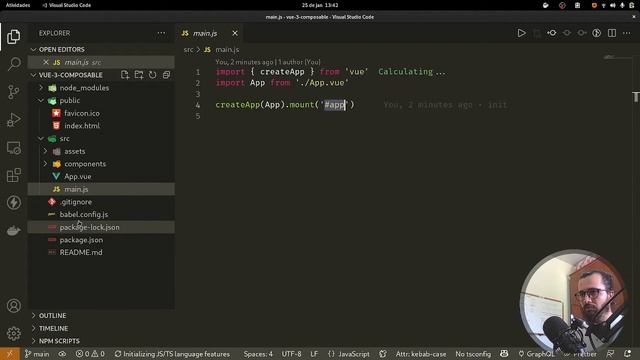The height and width of the screenshot is (360, 640).
Task: Open Visual Studio Code app menu in top bar
Action: (67, 5)
